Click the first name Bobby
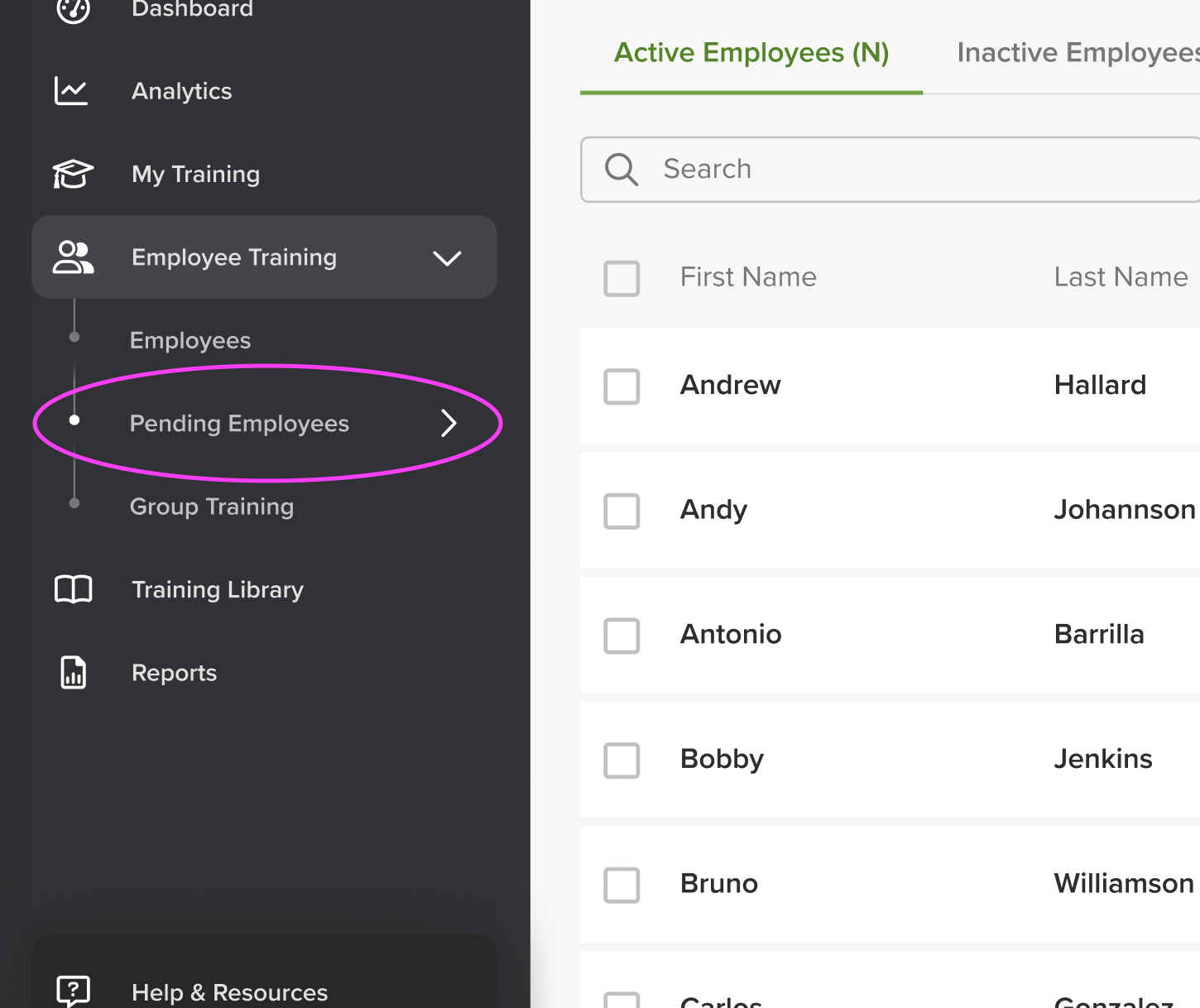The image size is (1200, 1008). click(722, 760)
